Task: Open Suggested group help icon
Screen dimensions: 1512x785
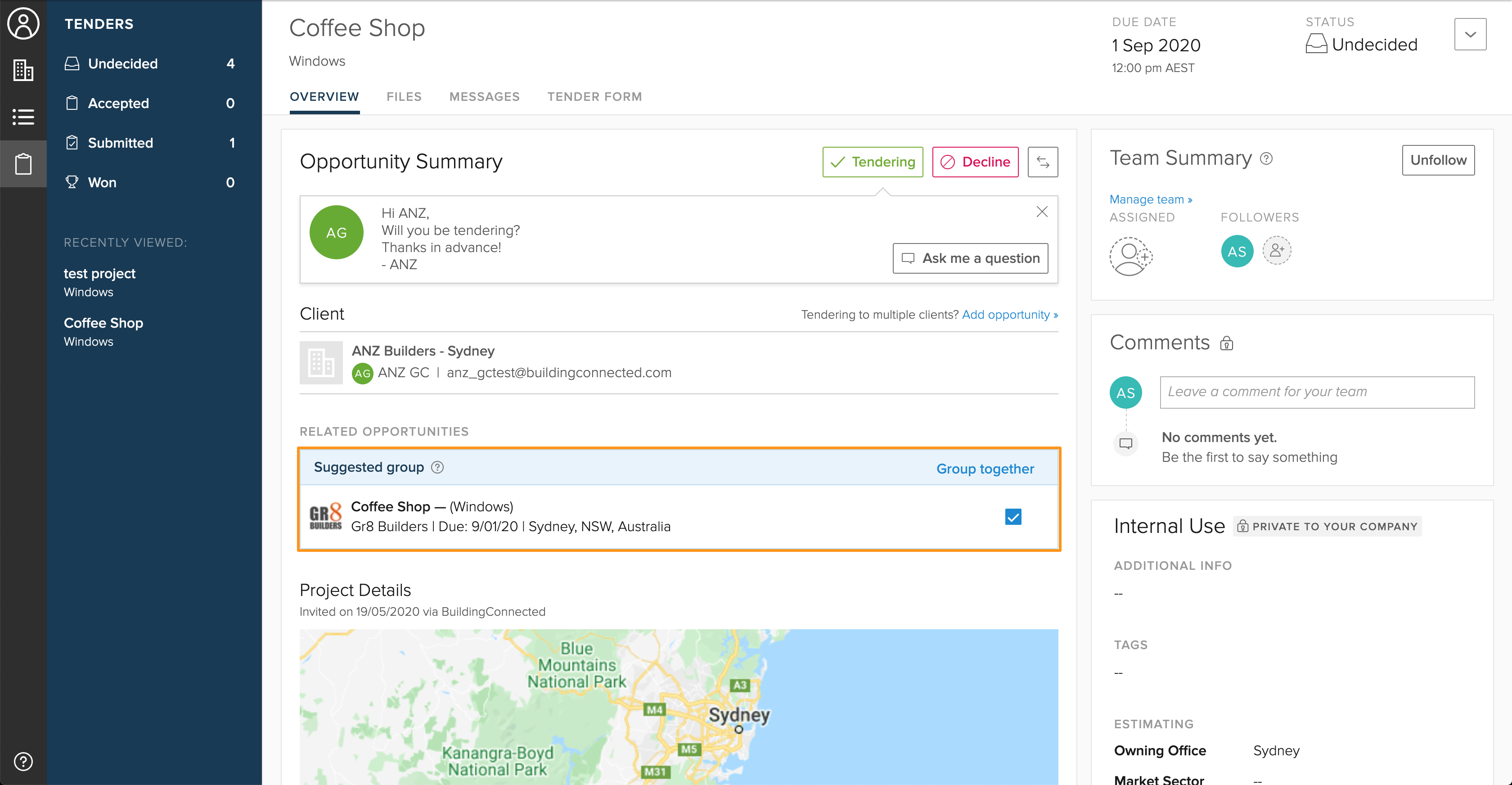Action: click(437, 467)
